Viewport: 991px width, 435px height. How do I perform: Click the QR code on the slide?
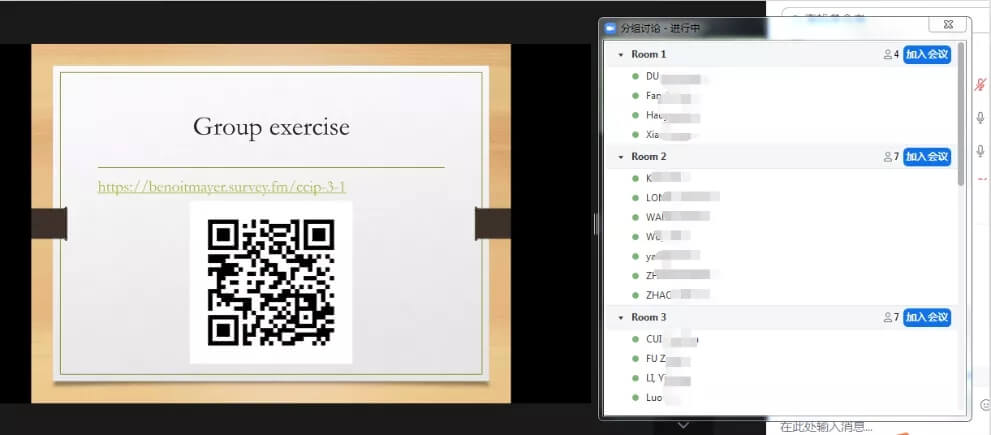[271, 283]
